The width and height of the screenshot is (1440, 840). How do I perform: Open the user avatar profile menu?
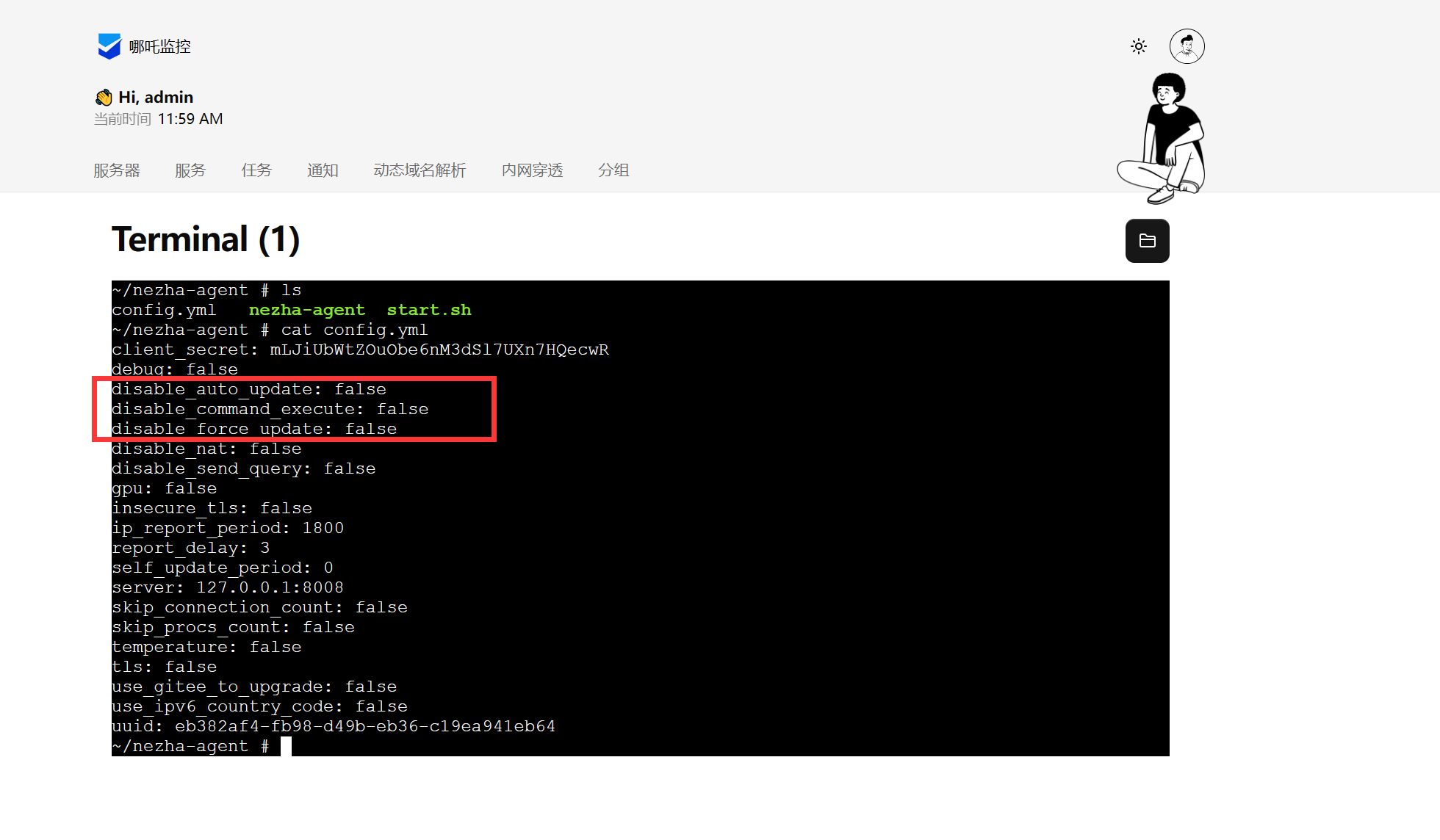[x=1187, y=46]
